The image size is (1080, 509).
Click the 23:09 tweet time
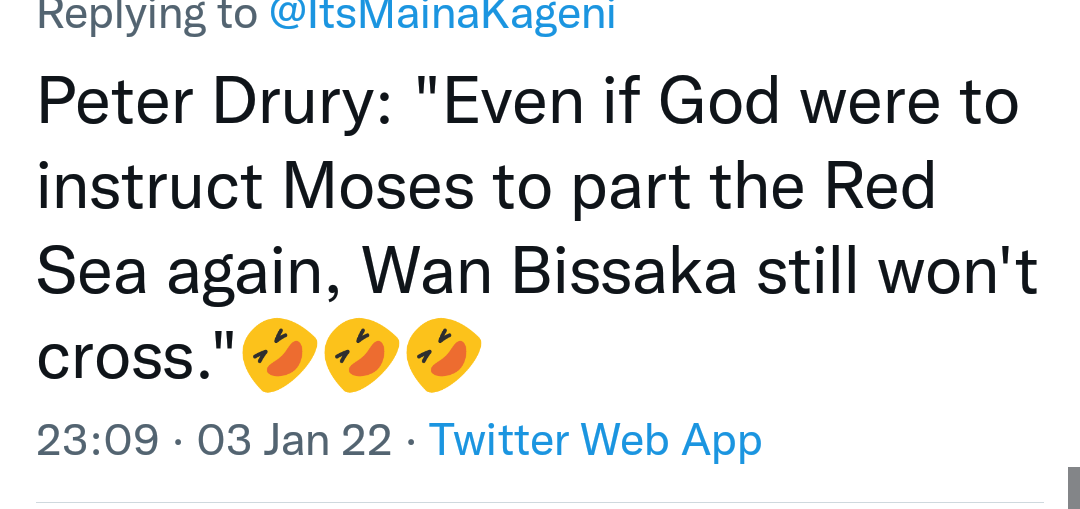click(x=98, y=440)
